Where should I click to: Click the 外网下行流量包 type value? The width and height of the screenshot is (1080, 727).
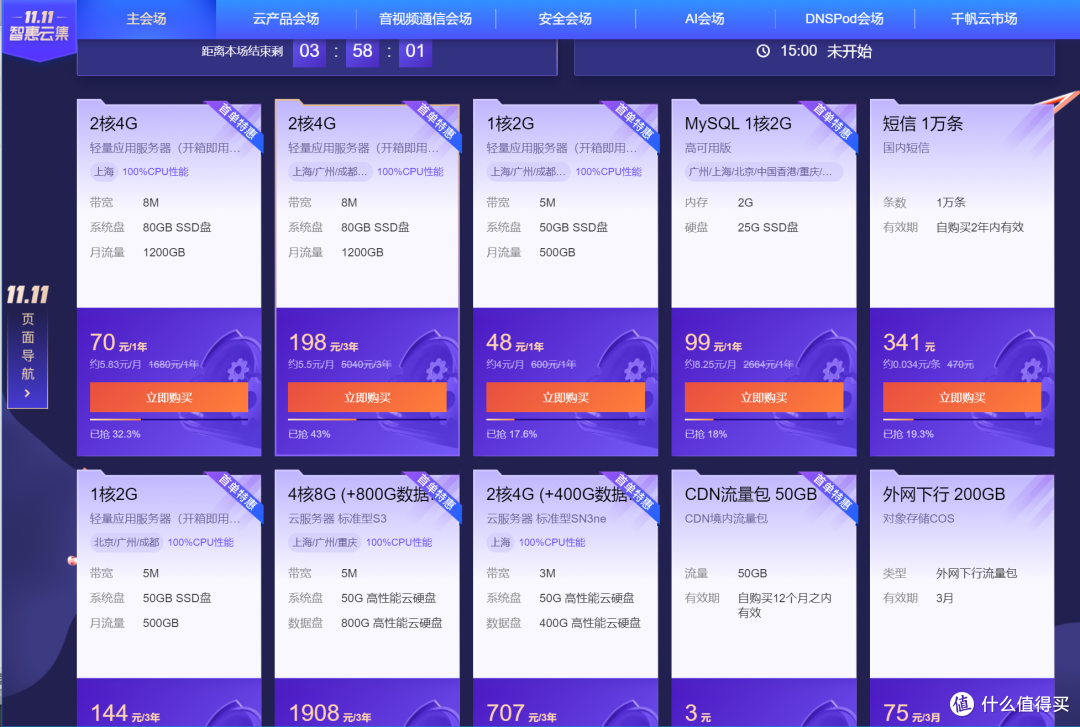click(x=976, y=573)
